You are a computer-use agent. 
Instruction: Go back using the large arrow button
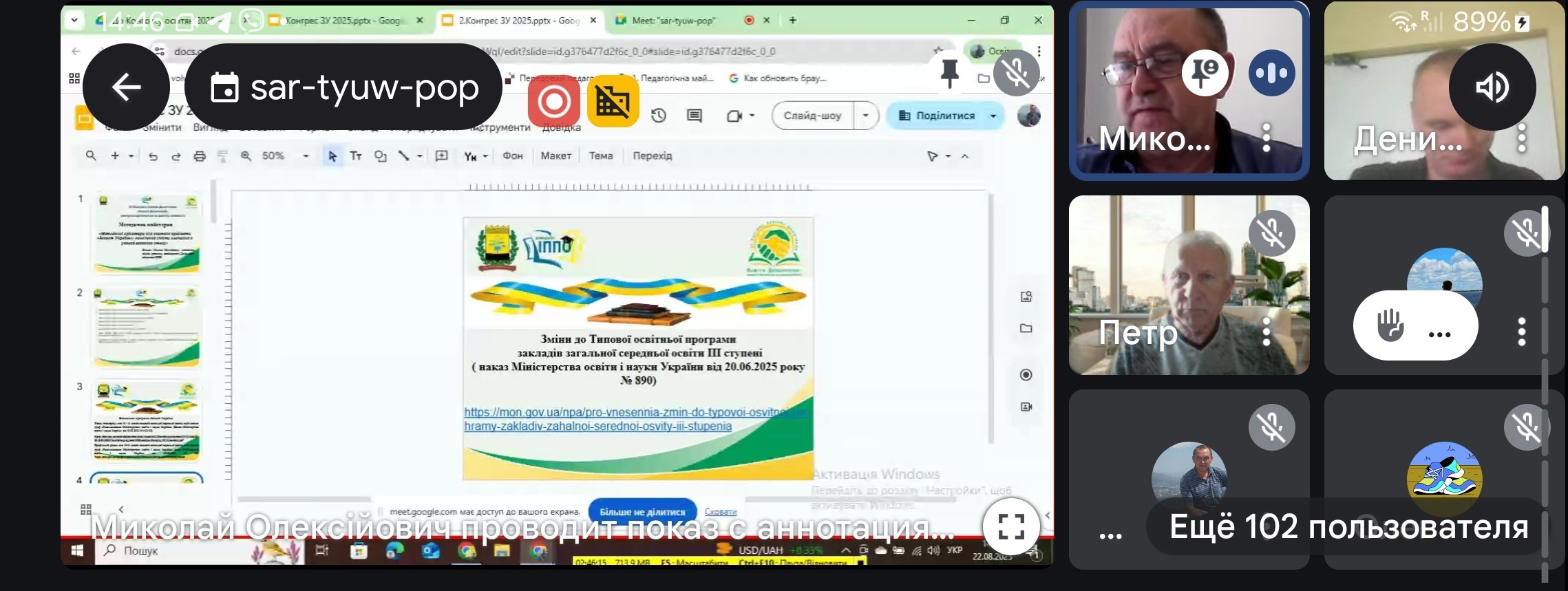[126, 87]
